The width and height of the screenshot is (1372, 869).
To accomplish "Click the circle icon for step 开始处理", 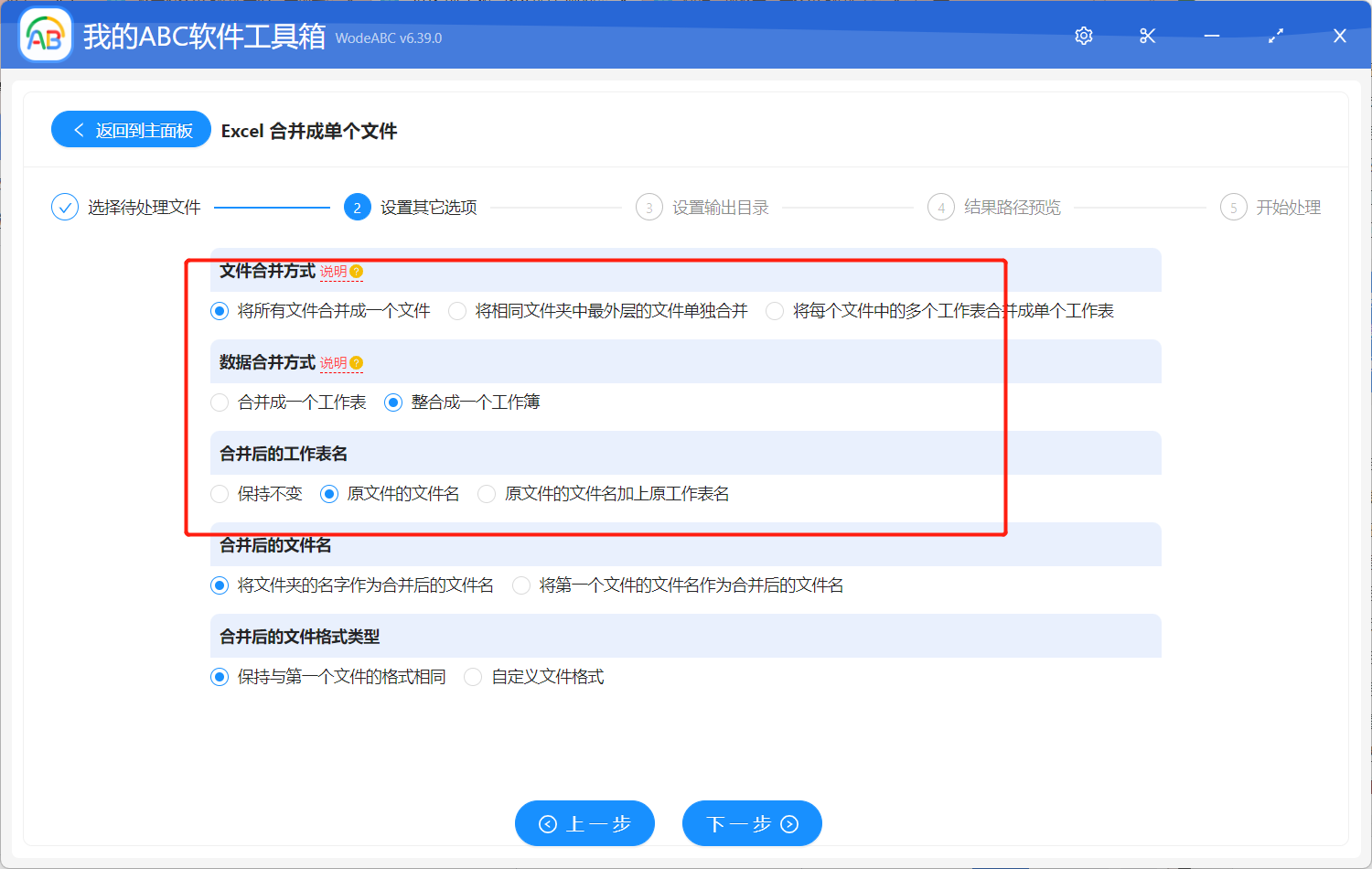I will click(x=1233, y=207).
